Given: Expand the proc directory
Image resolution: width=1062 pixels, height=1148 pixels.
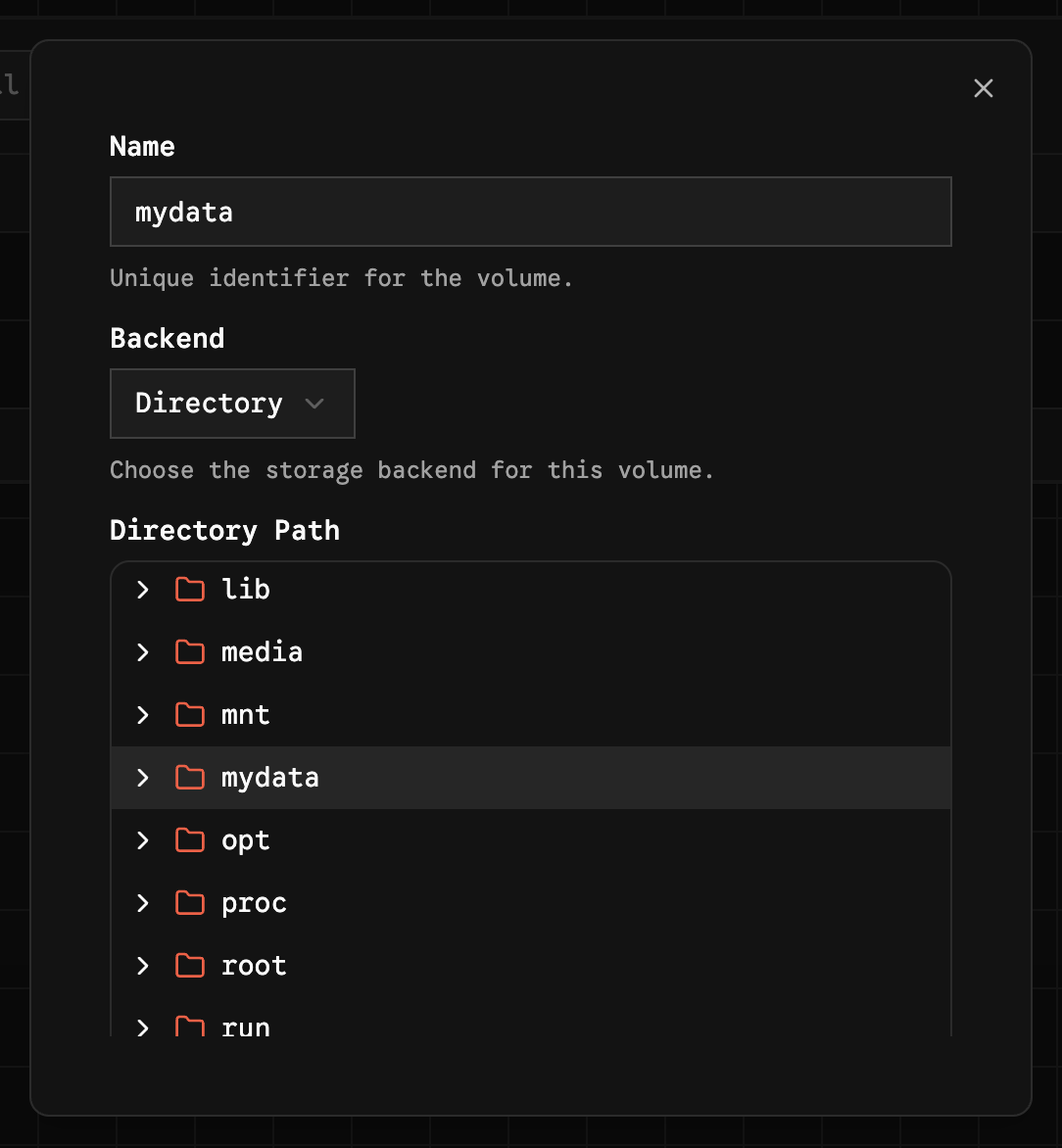Looking at the screenshot, I should point(142,902).
